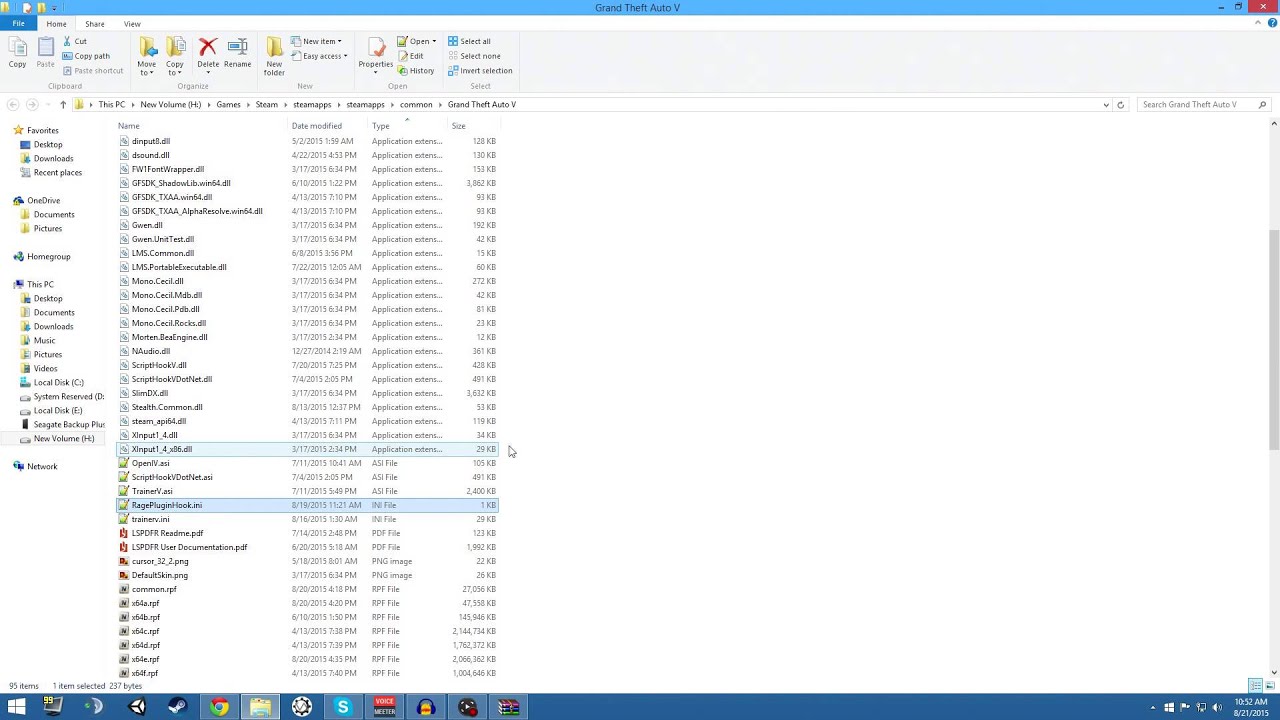
Task: Open Properties for the selected file
Action: (375, 50)
